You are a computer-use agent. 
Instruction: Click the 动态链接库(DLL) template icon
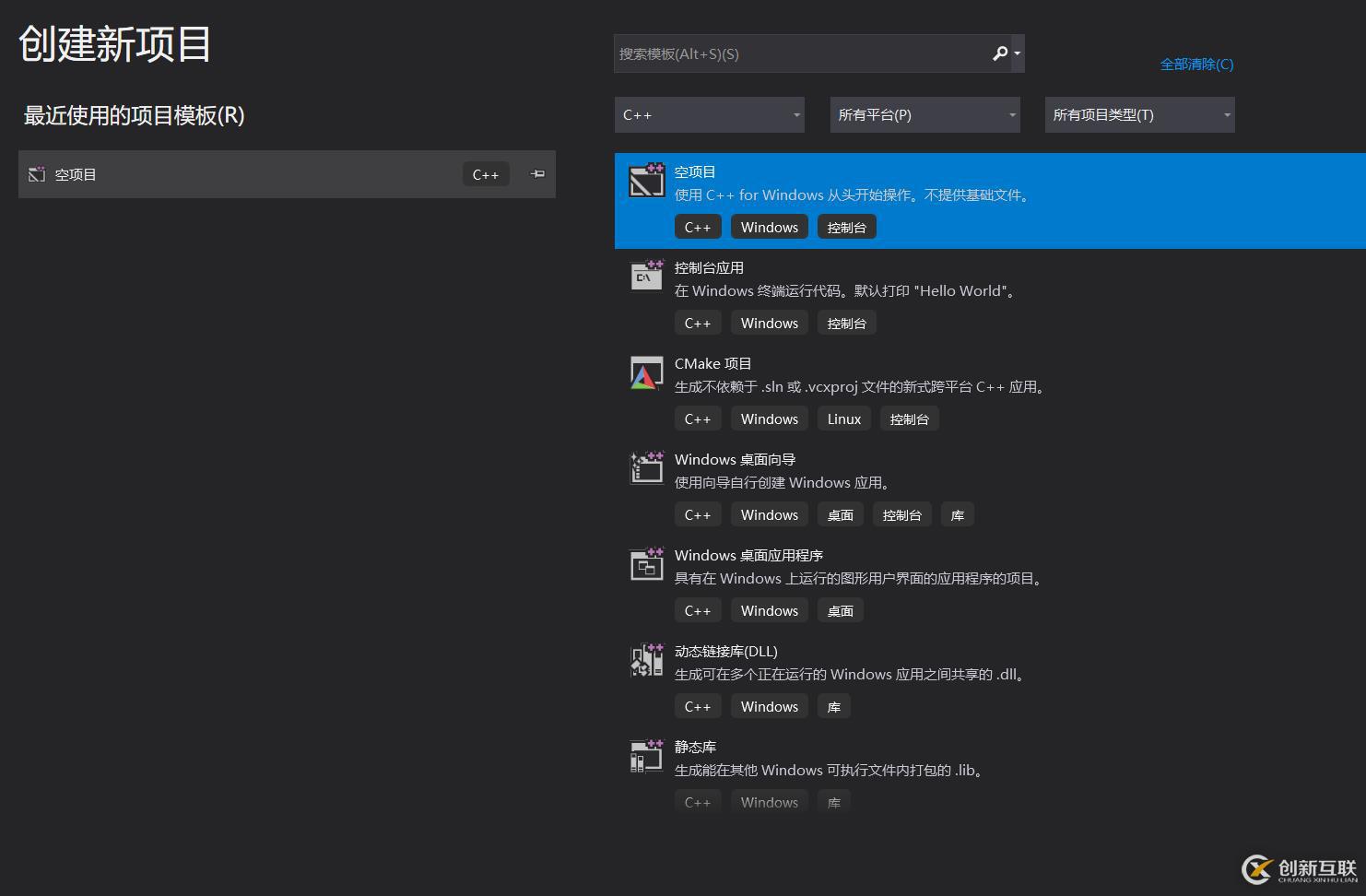(646, 660)
